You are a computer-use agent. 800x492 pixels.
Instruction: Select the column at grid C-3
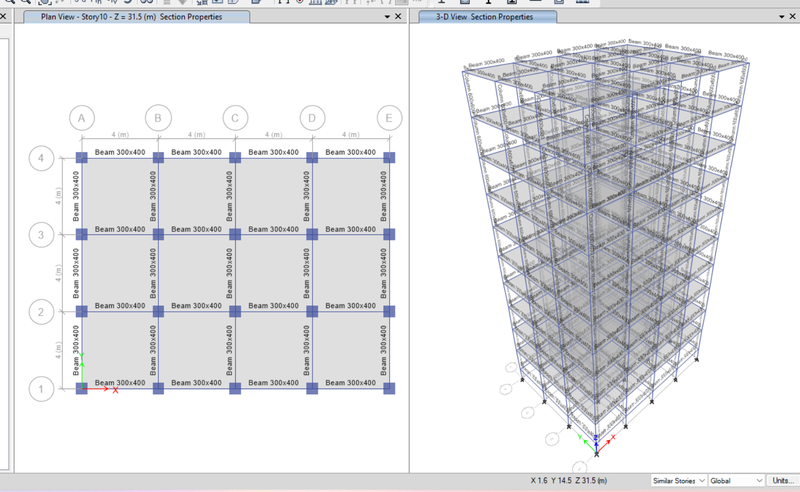click(x=235, y=234)
